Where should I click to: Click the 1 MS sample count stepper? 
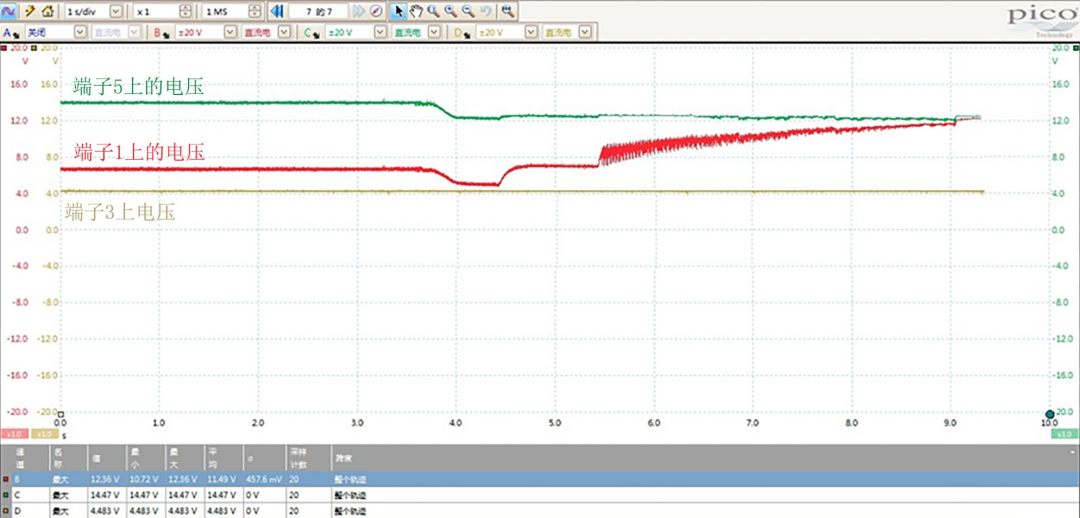tap(256, 12)
